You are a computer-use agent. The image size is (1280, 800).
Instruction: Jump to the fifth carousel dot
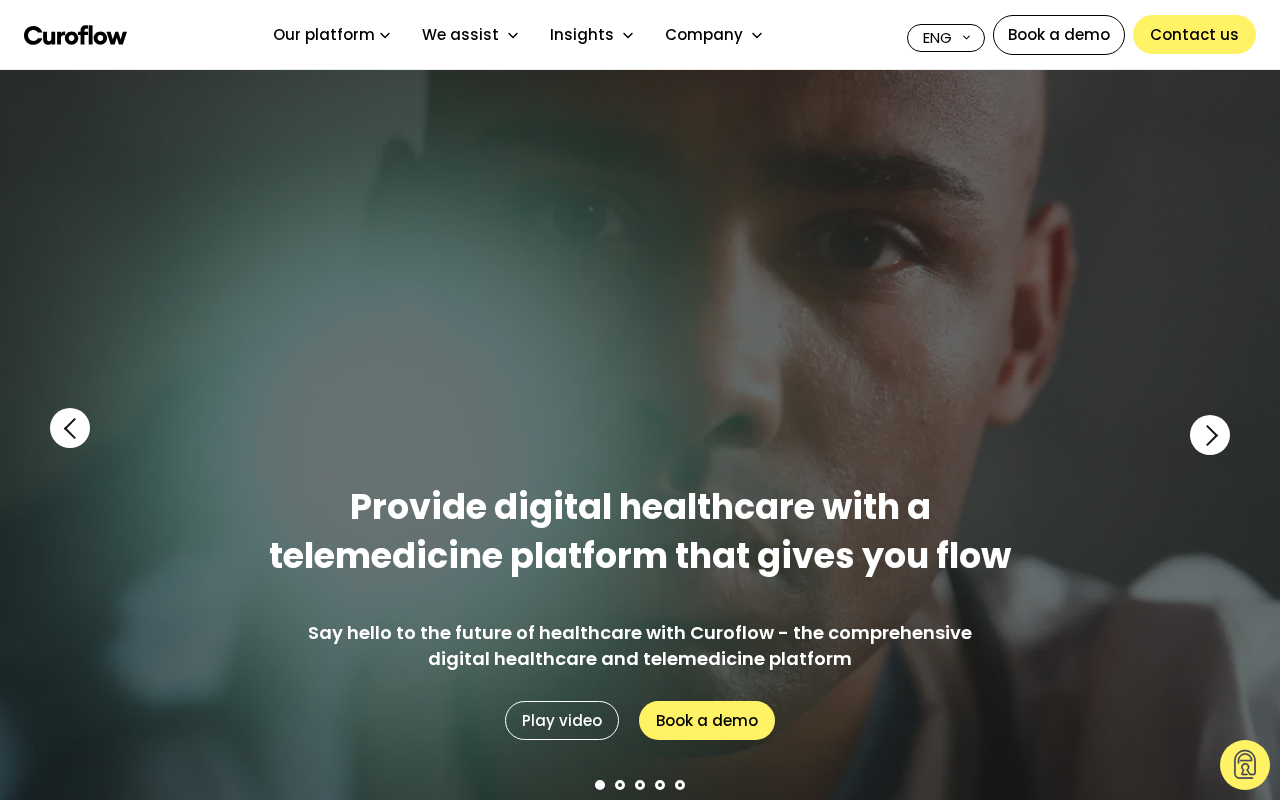[x=680, y=785]
